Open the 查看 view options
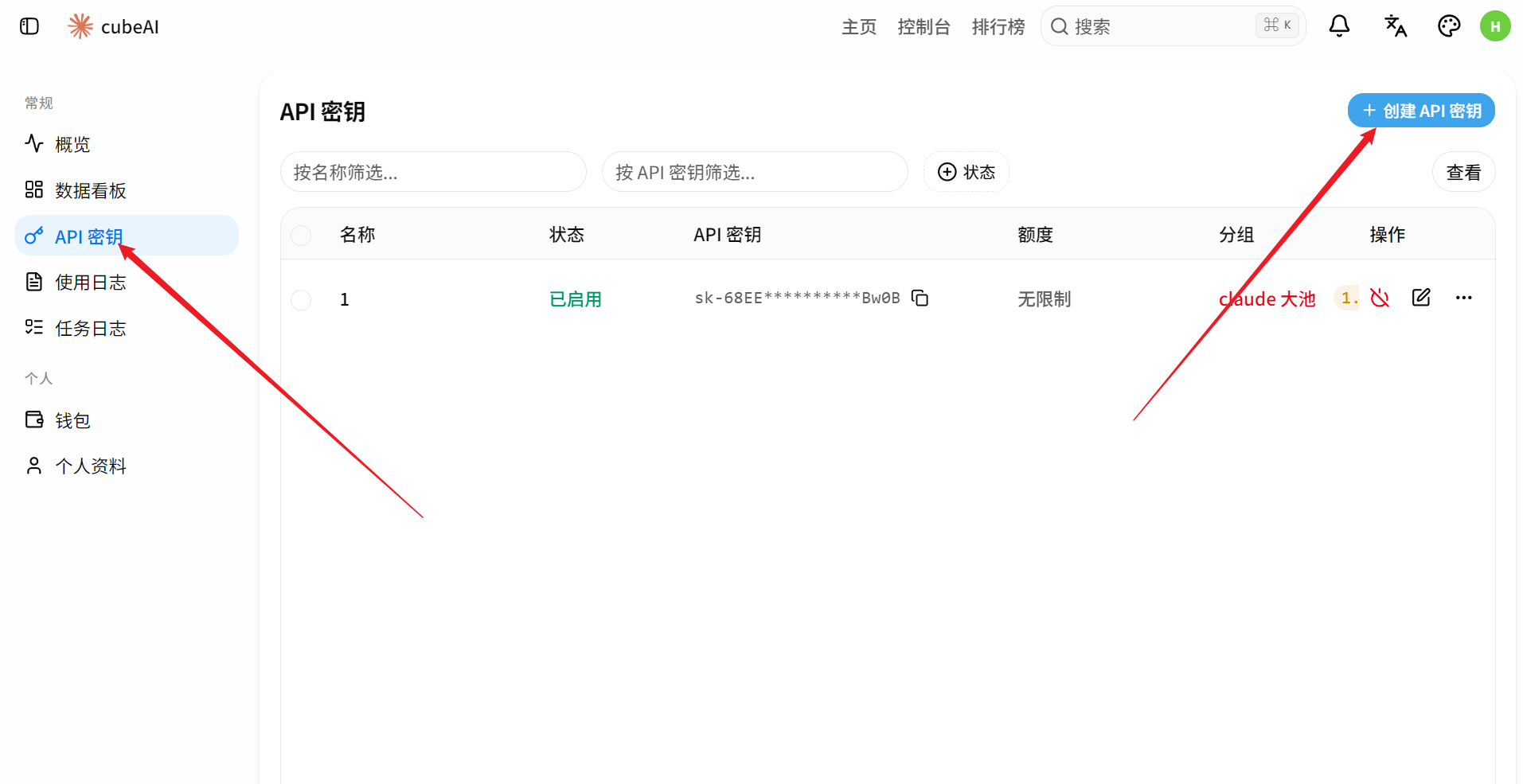The image size is (1523, 784). point(1463,172)
